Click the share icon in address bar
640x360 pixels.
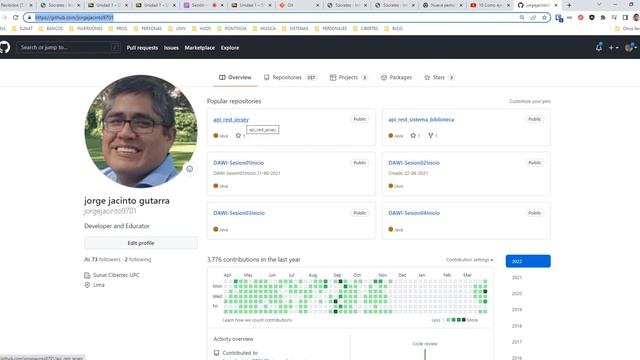point(533,18)
